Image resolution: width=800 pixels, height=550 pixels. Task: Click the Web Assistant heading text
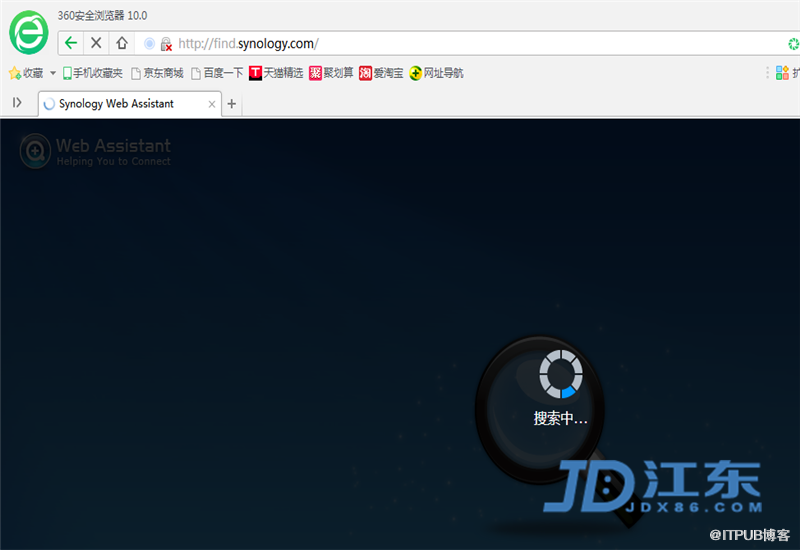113,146
